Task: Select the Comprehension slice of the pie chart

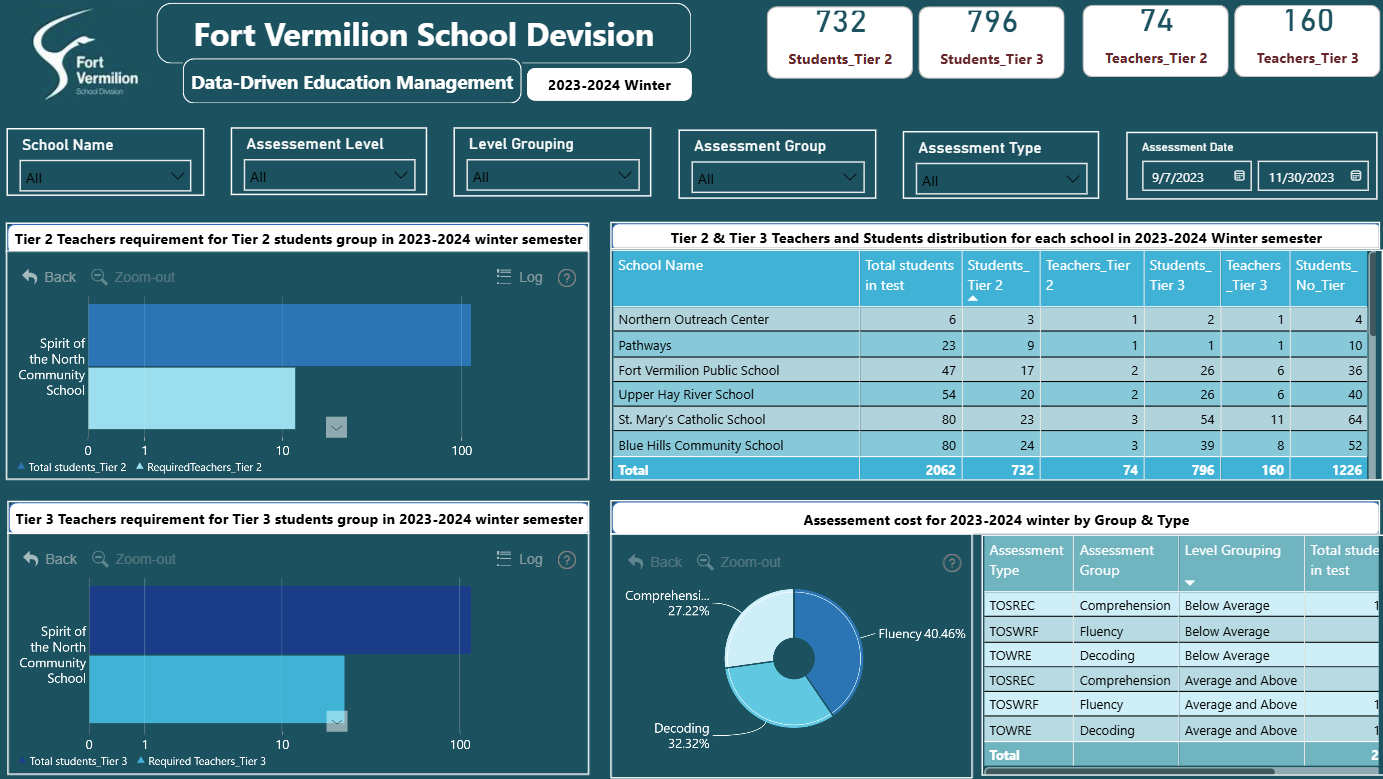Action: 757,625
